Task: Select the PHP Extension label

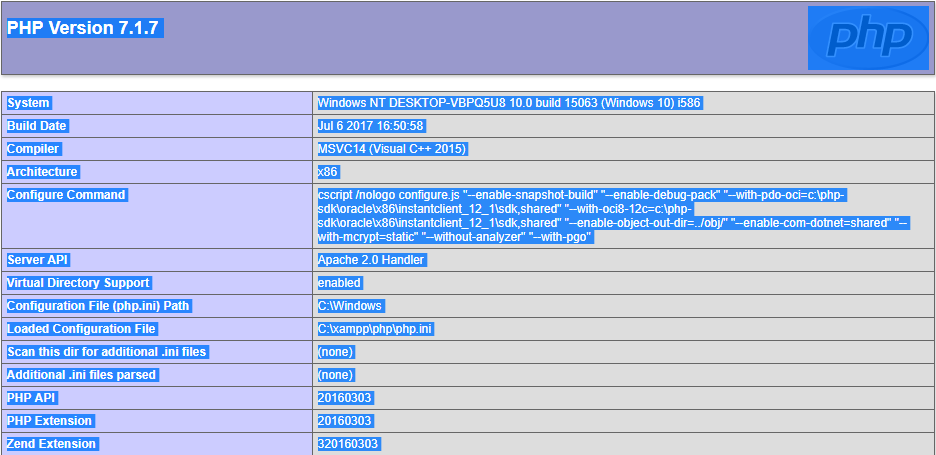Action: [50, 421]
